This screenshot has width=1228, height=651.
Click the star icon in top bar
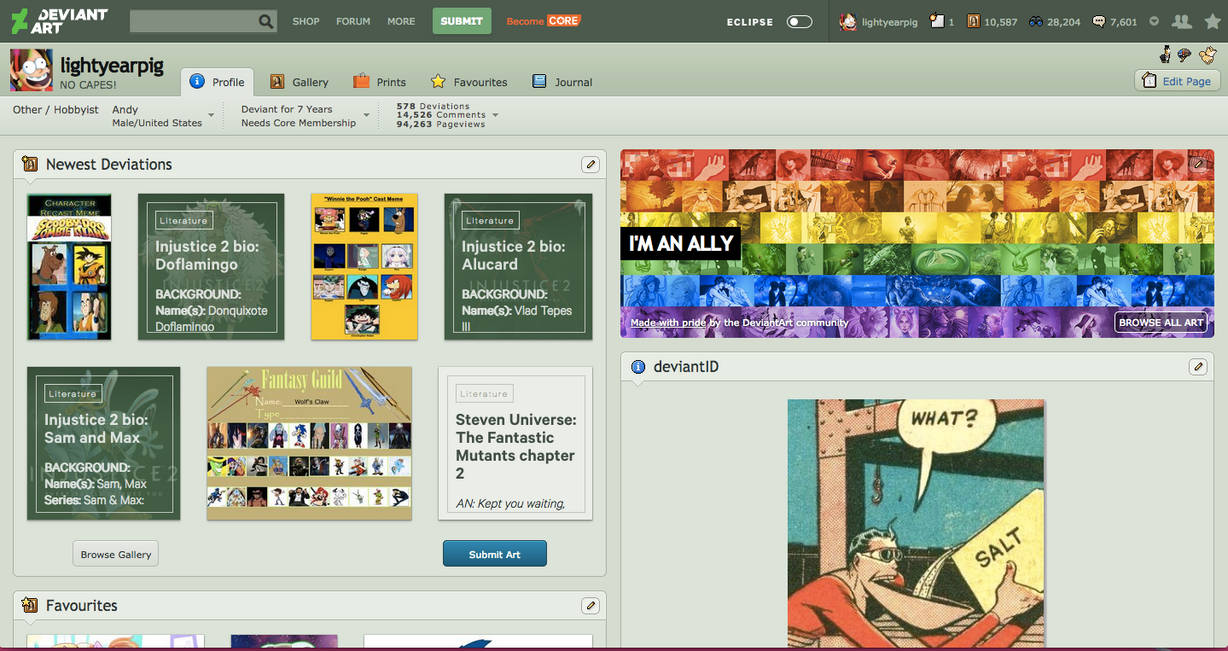click(x=1212, y=21)
